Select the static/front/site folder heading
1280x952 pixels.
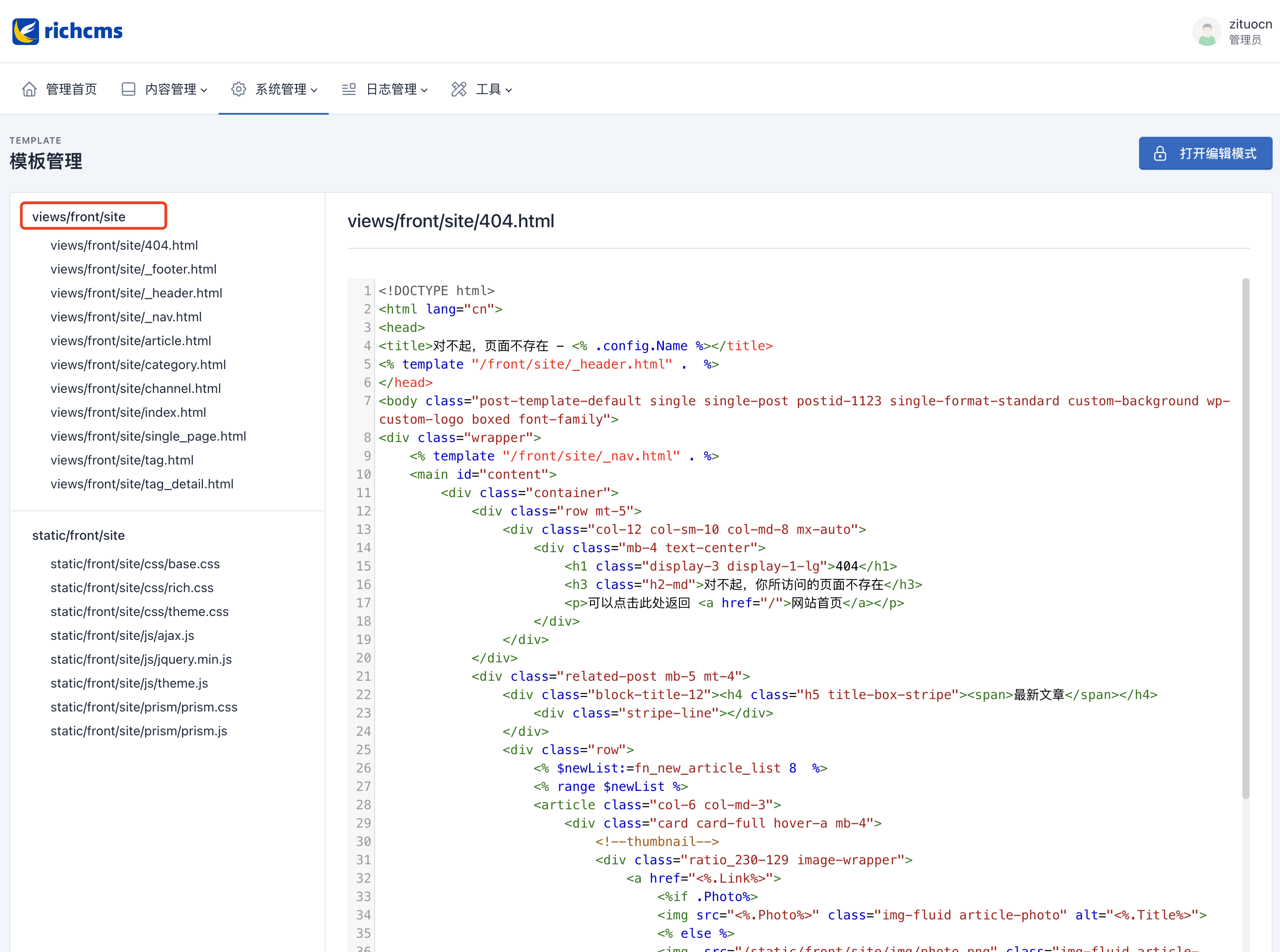point(79,535)
